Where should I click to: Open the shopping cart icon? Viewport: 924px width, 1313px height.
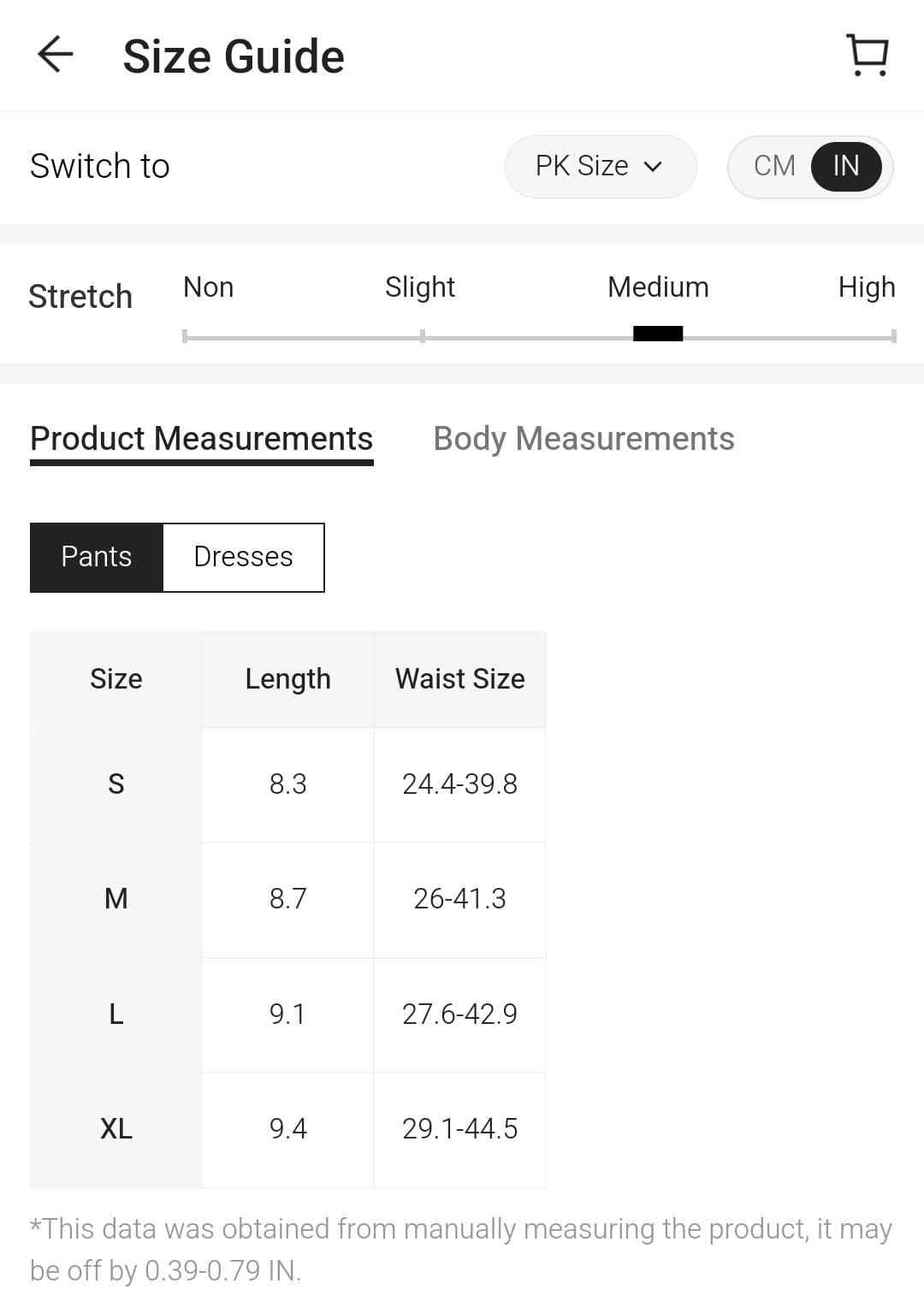pos(868,56)
